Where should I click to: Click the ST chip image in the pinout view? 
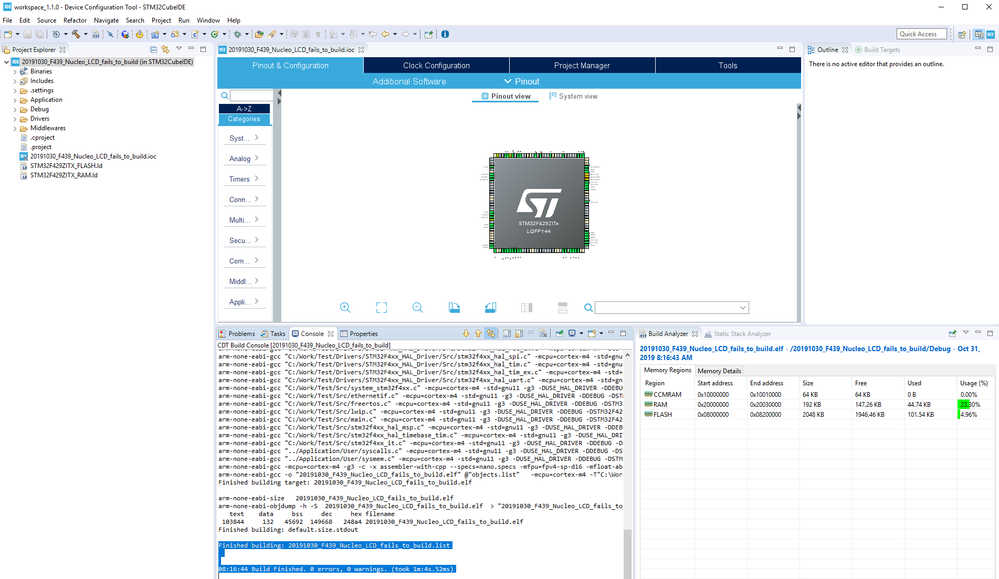(539, 204)
